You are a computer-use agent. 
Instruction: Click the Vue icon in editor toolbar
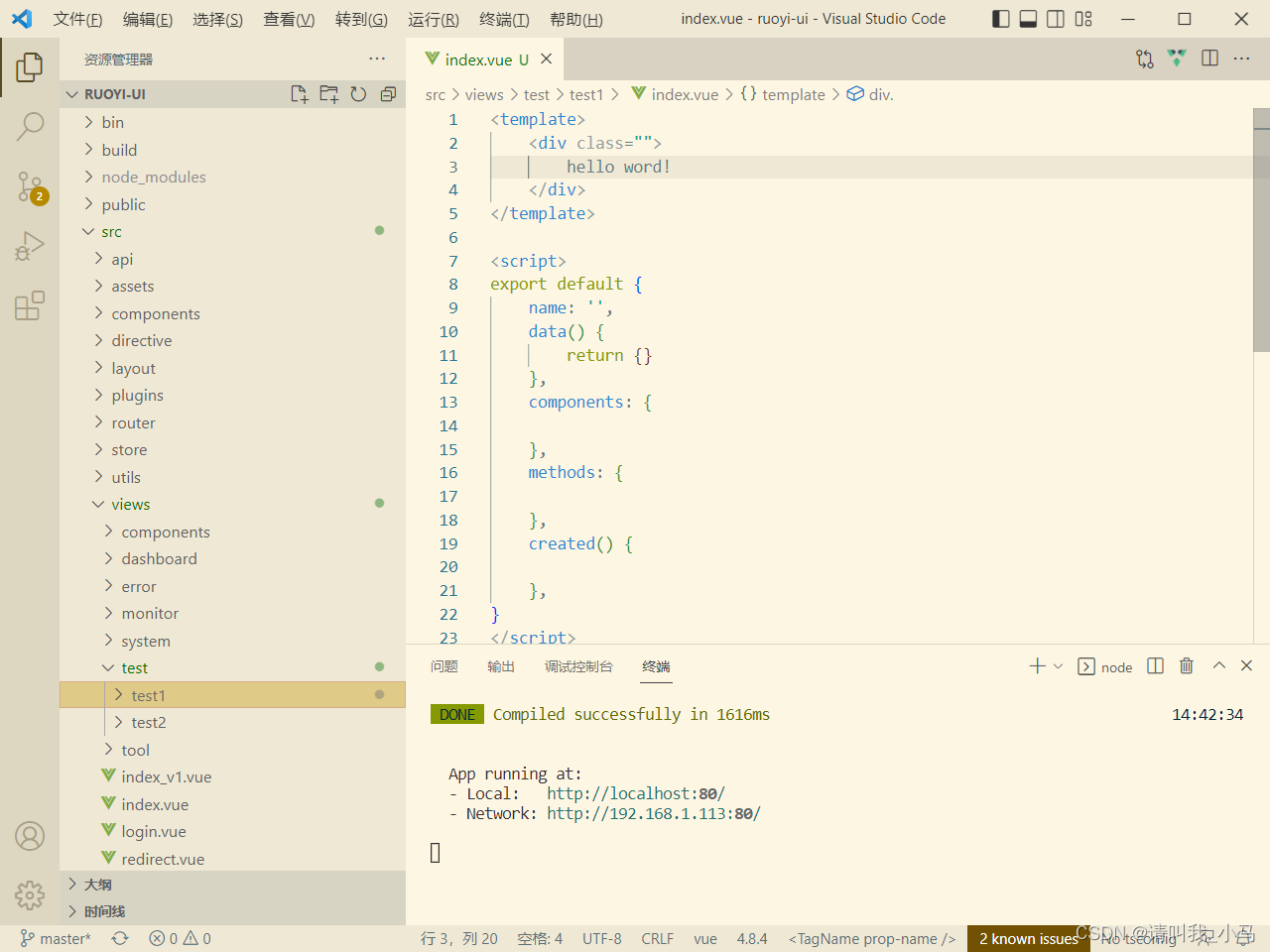[x=1177, y=59]
